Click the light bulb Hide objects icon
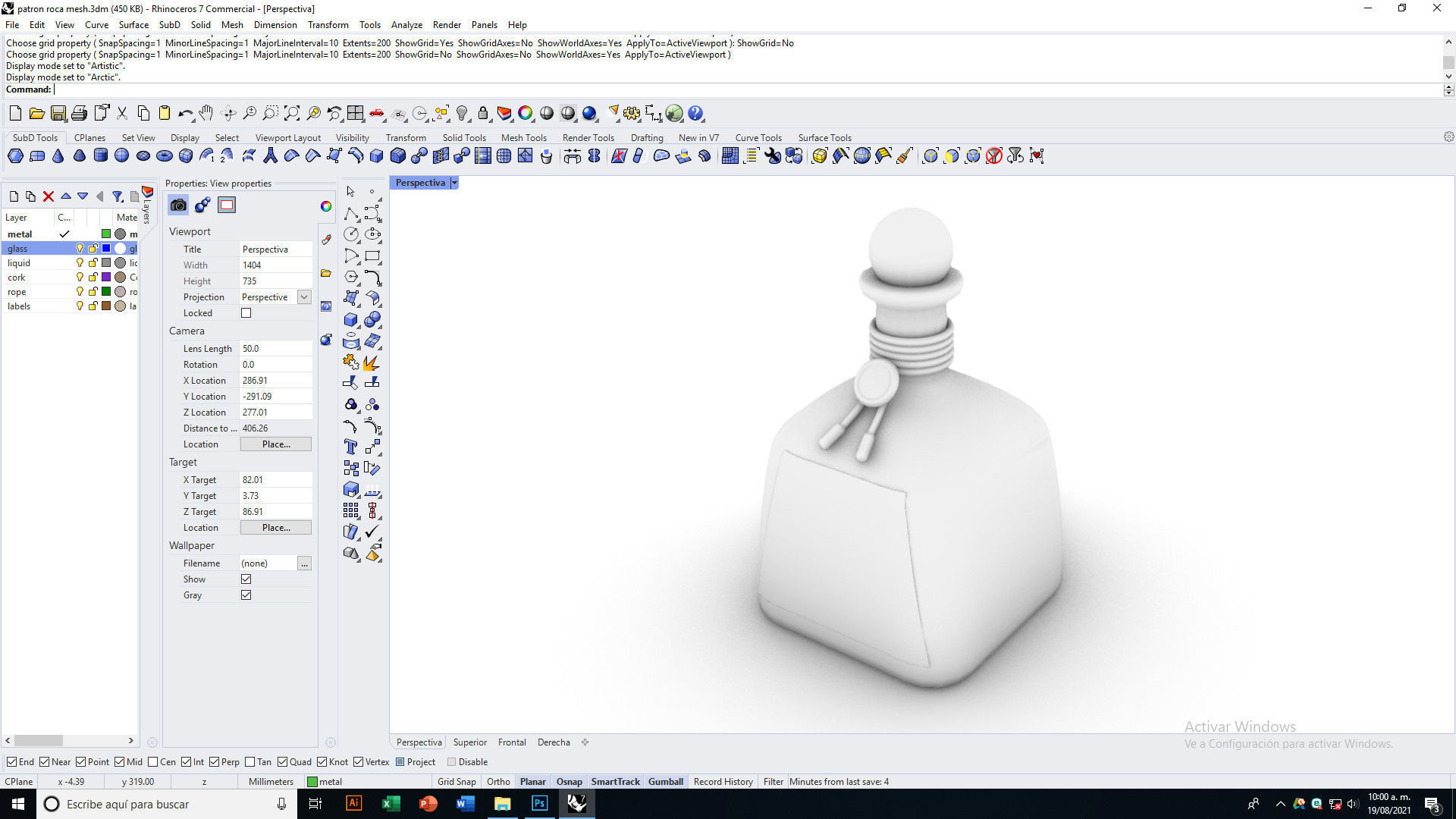 coord(462,114)
